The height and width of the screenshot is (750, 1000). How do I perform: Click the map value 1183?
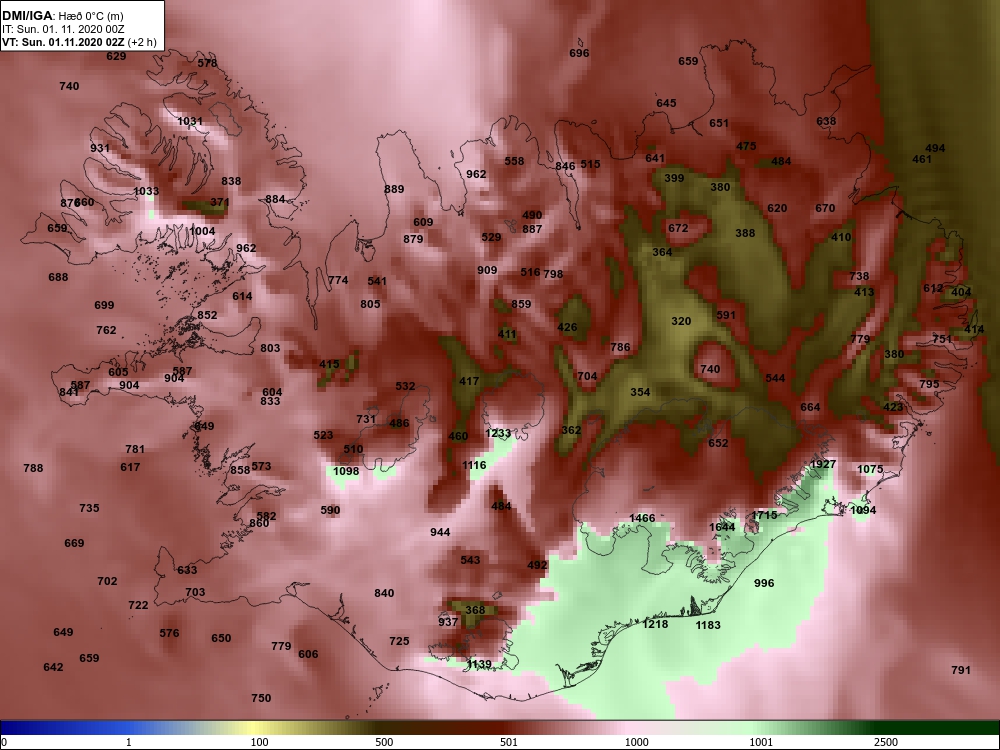point(708,625)
